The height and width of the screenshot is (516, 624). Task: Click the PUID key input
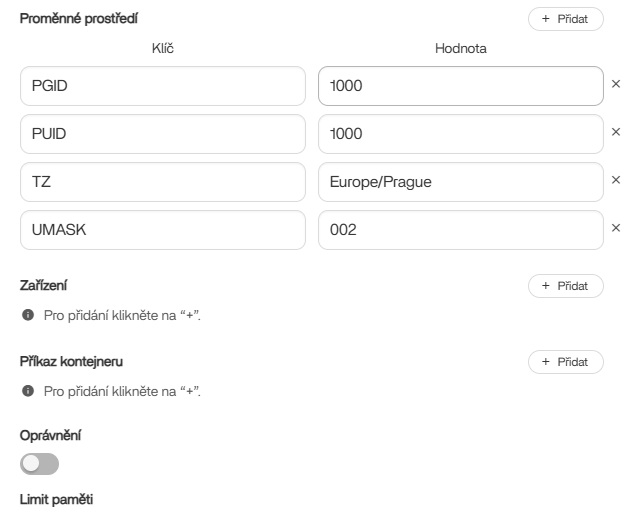click(x=162, y=133)
